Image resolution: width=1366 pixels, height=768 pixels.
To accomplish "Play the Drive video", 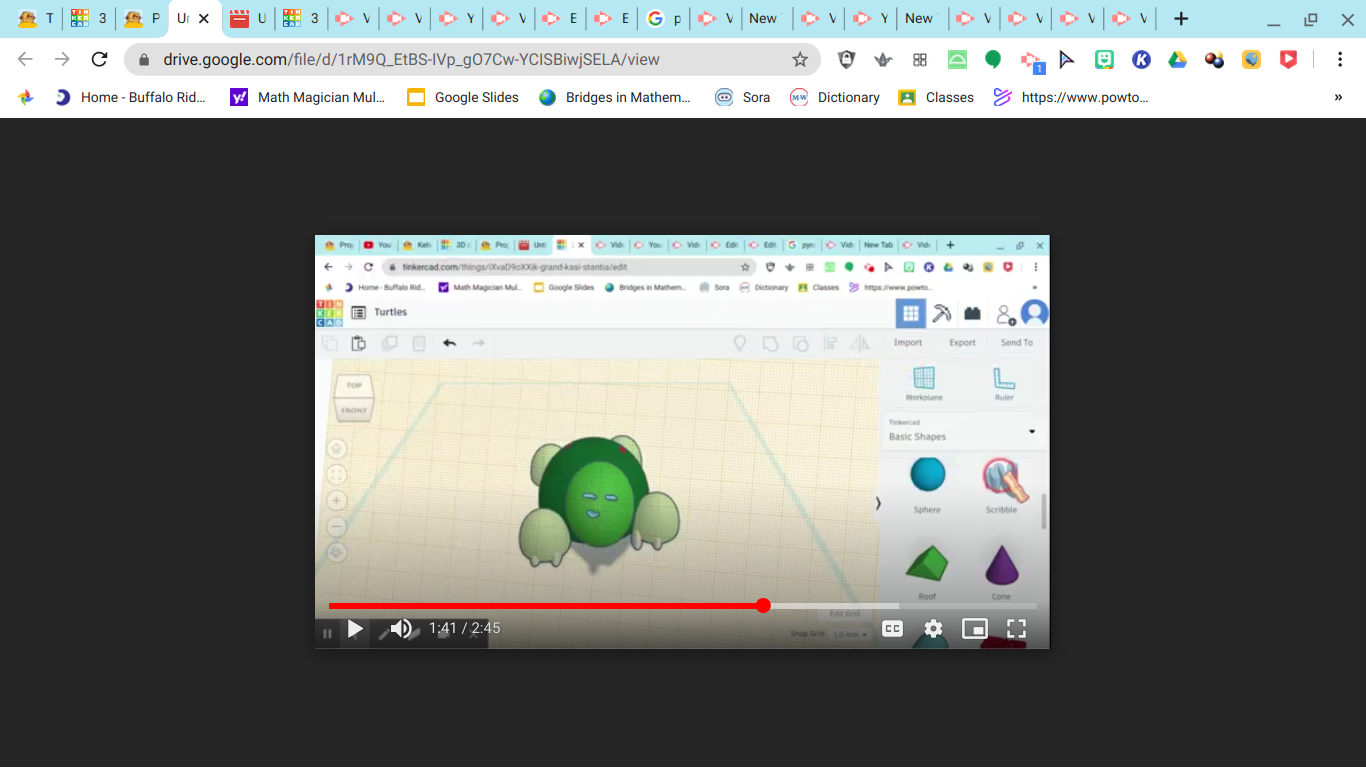I will point(355,629).
